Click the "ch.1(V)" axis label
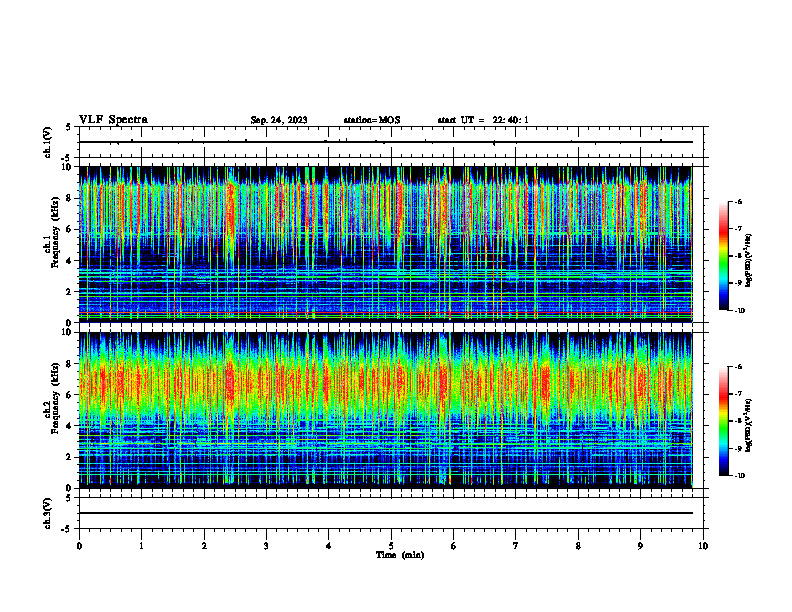792x612 pixels. click(x=47, y=142)
